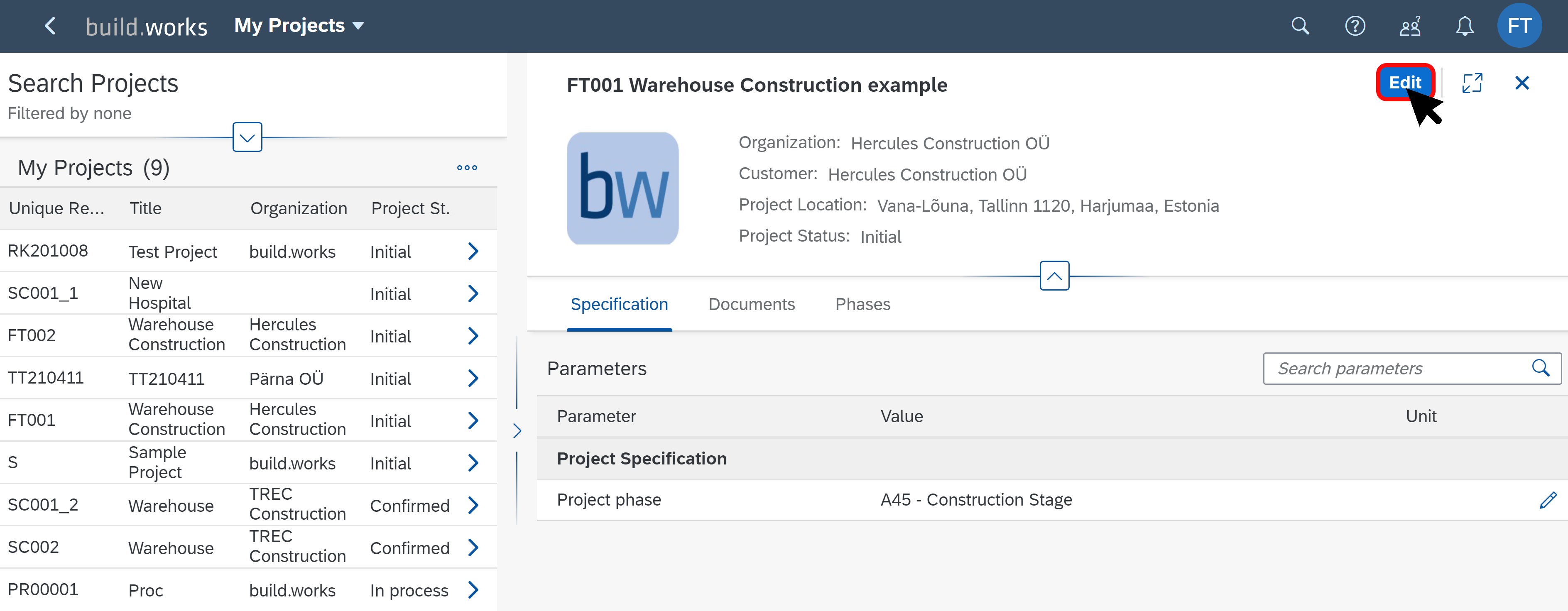Open row RK201008 via its chevron
Image resolution: width=1568 pixels, height=611 pixels.
pos(473,252)
